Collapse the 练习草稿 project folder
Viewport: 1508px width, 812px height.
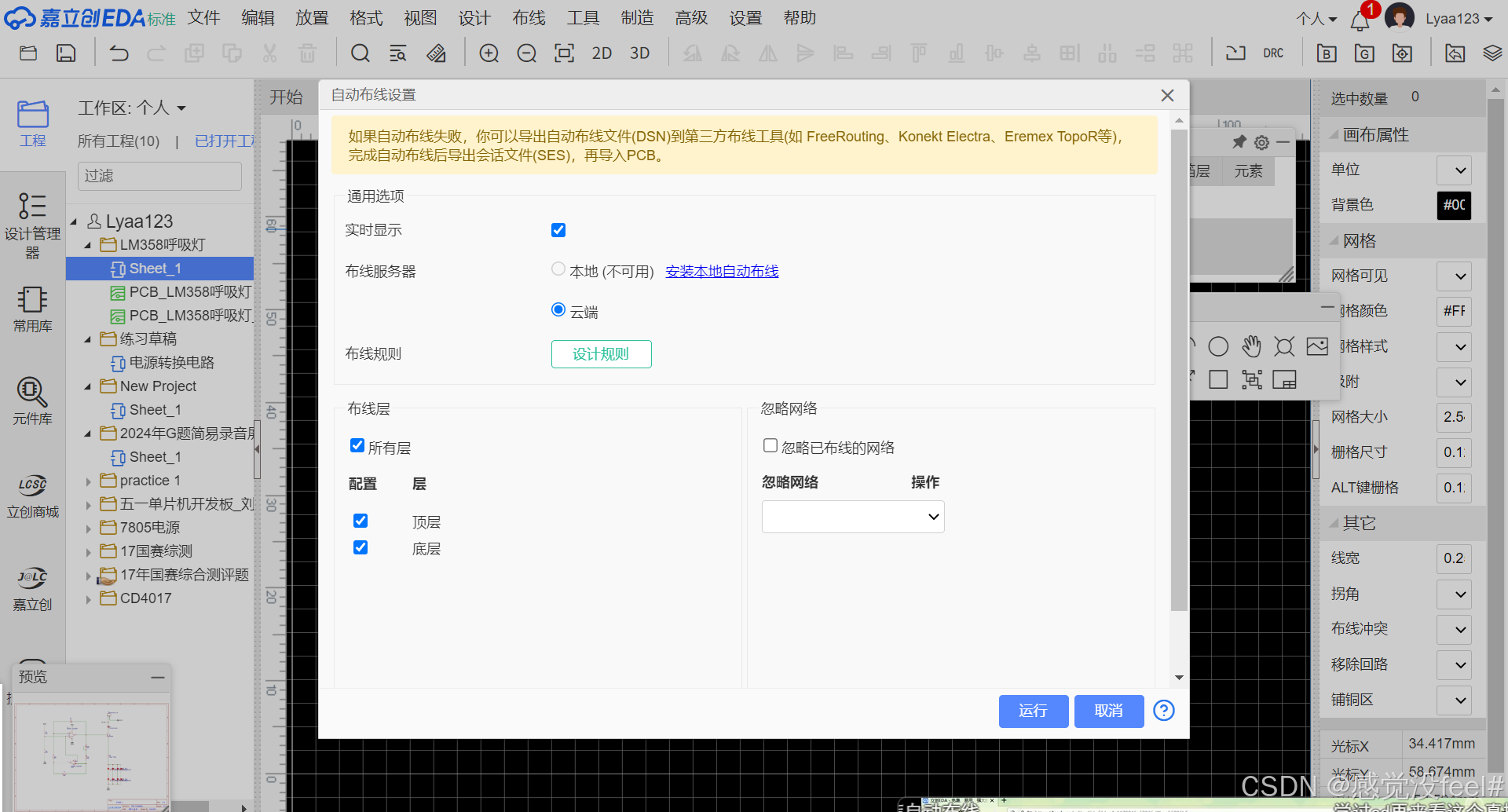(x=88, y=340)
